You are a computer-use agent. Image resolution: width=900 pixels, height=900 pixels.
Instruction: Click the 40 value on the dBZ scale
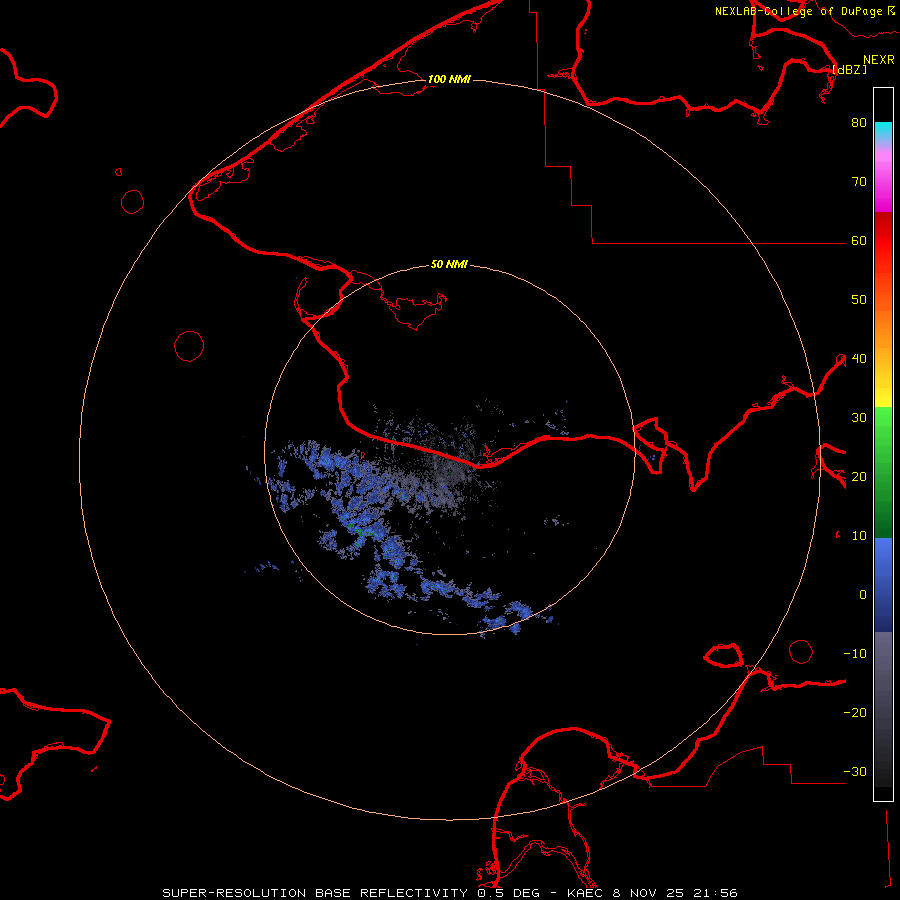tap(859, 359)
